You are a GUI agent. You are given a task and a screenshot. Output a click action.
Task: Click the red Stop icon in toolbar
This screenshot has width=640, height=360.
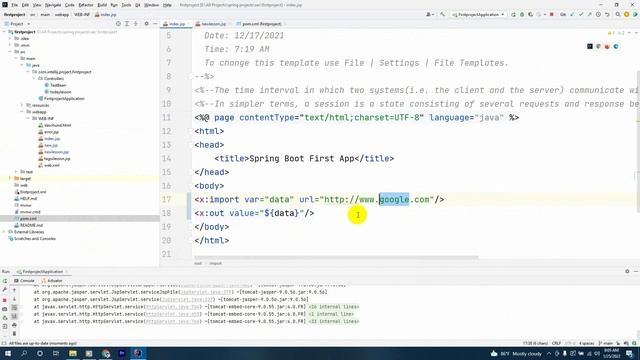click(x=551, y=14)
